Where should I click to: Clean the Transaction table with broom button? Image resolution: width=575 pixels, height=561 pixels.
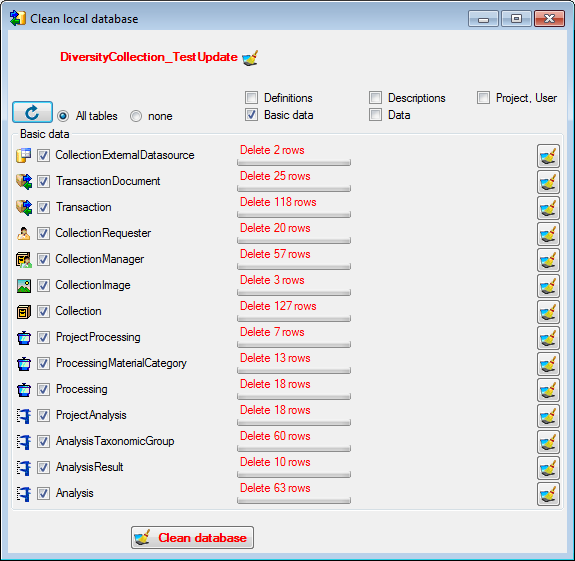(548, 208)
